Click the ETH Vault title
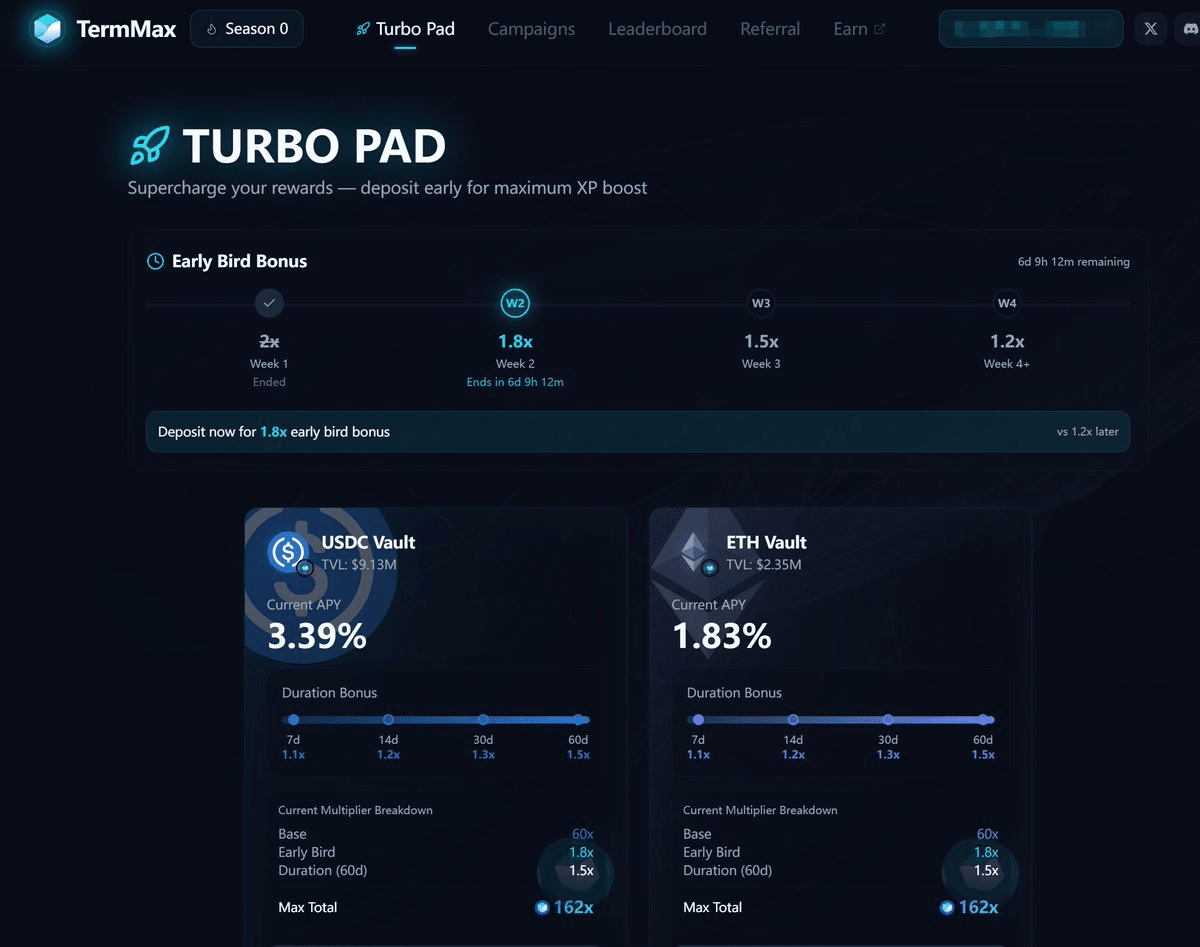 tap(766, 543)
